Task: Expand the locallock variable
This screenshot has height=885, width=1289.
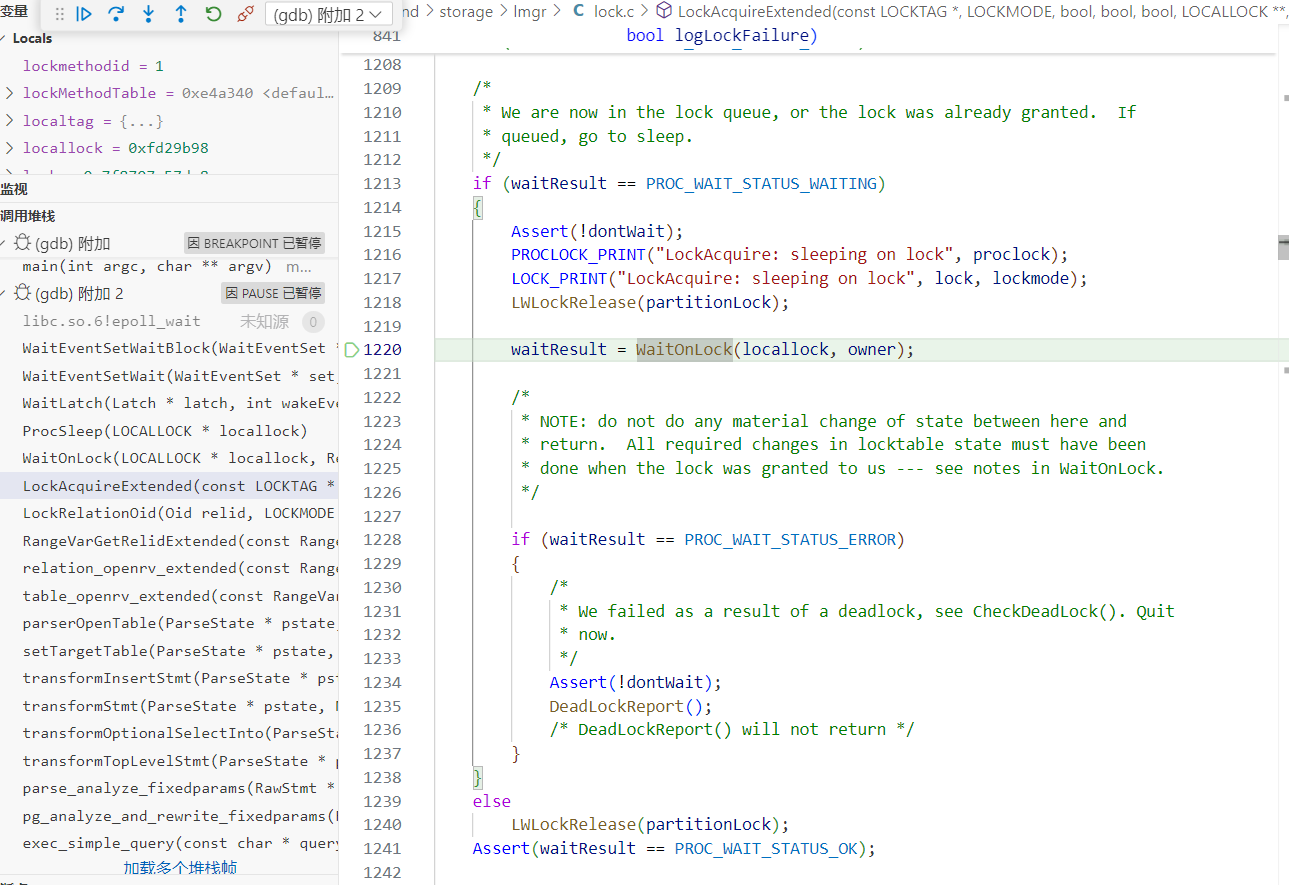Action: (x=10, y=148)
